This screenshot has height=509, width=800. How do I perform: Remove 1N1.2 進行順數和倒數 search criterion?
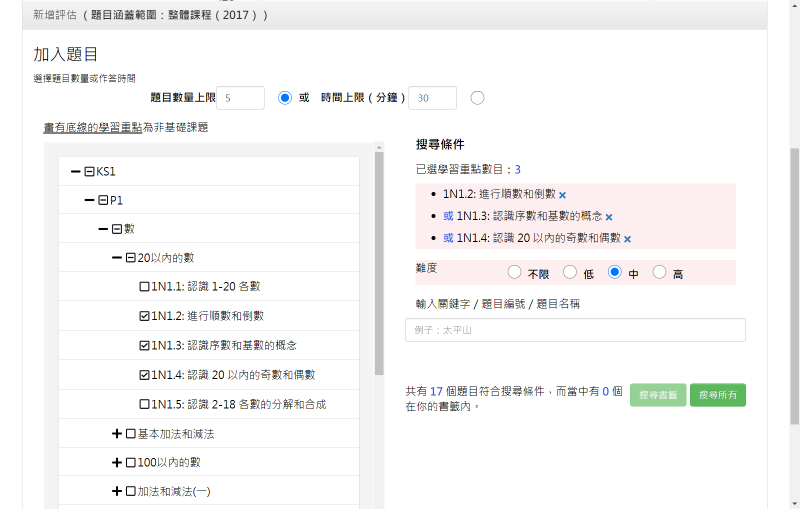(x=562, y=195)
